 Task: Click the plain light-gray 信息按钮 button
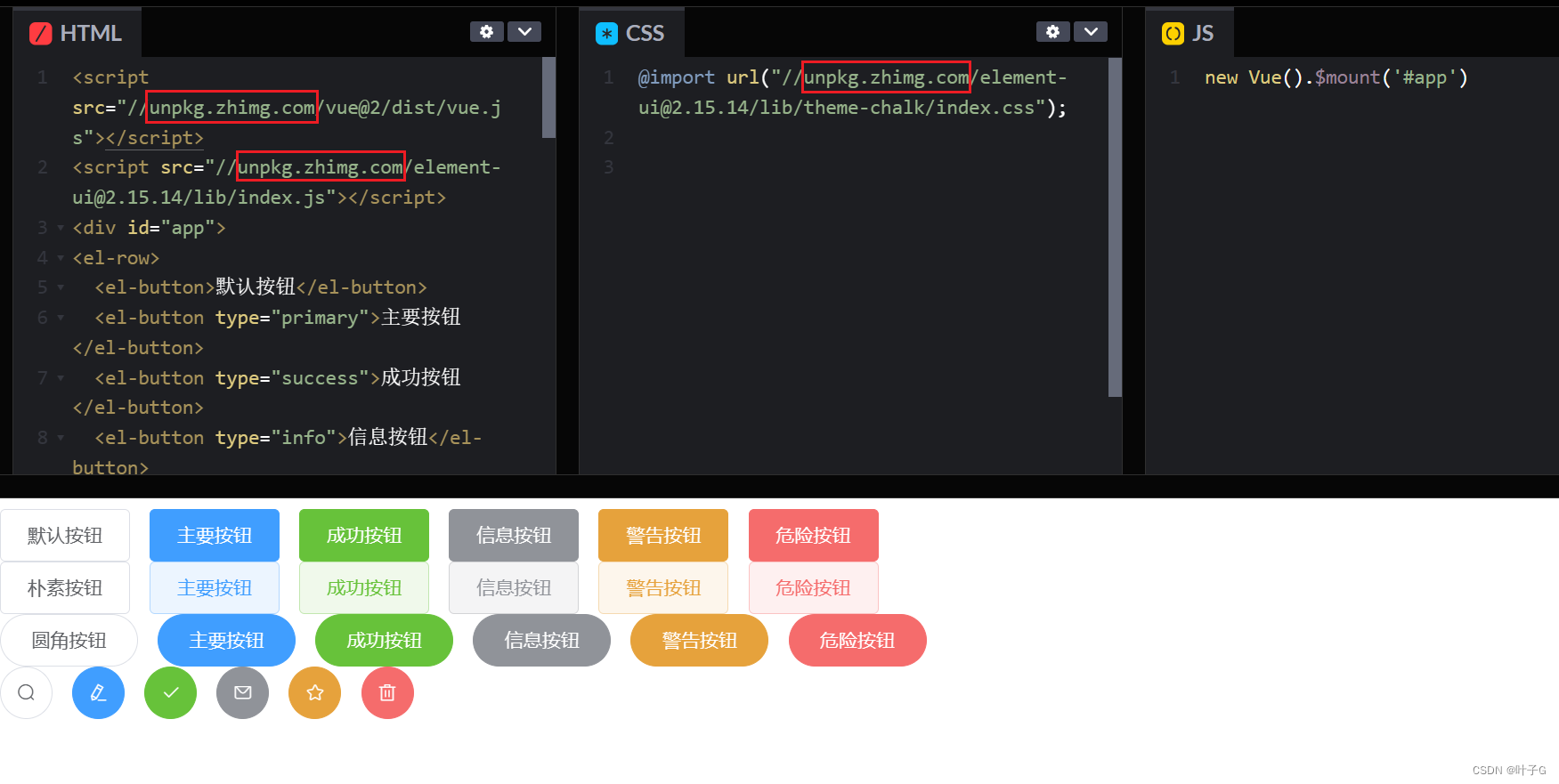coord(514,587)
